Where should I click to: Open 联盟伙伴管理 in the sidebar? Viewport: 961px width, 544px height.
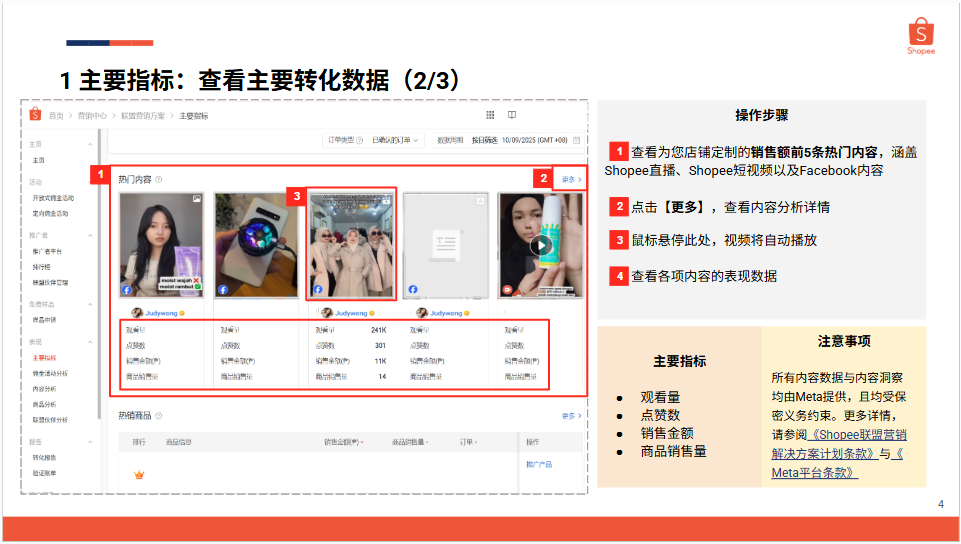click(50, 282)
